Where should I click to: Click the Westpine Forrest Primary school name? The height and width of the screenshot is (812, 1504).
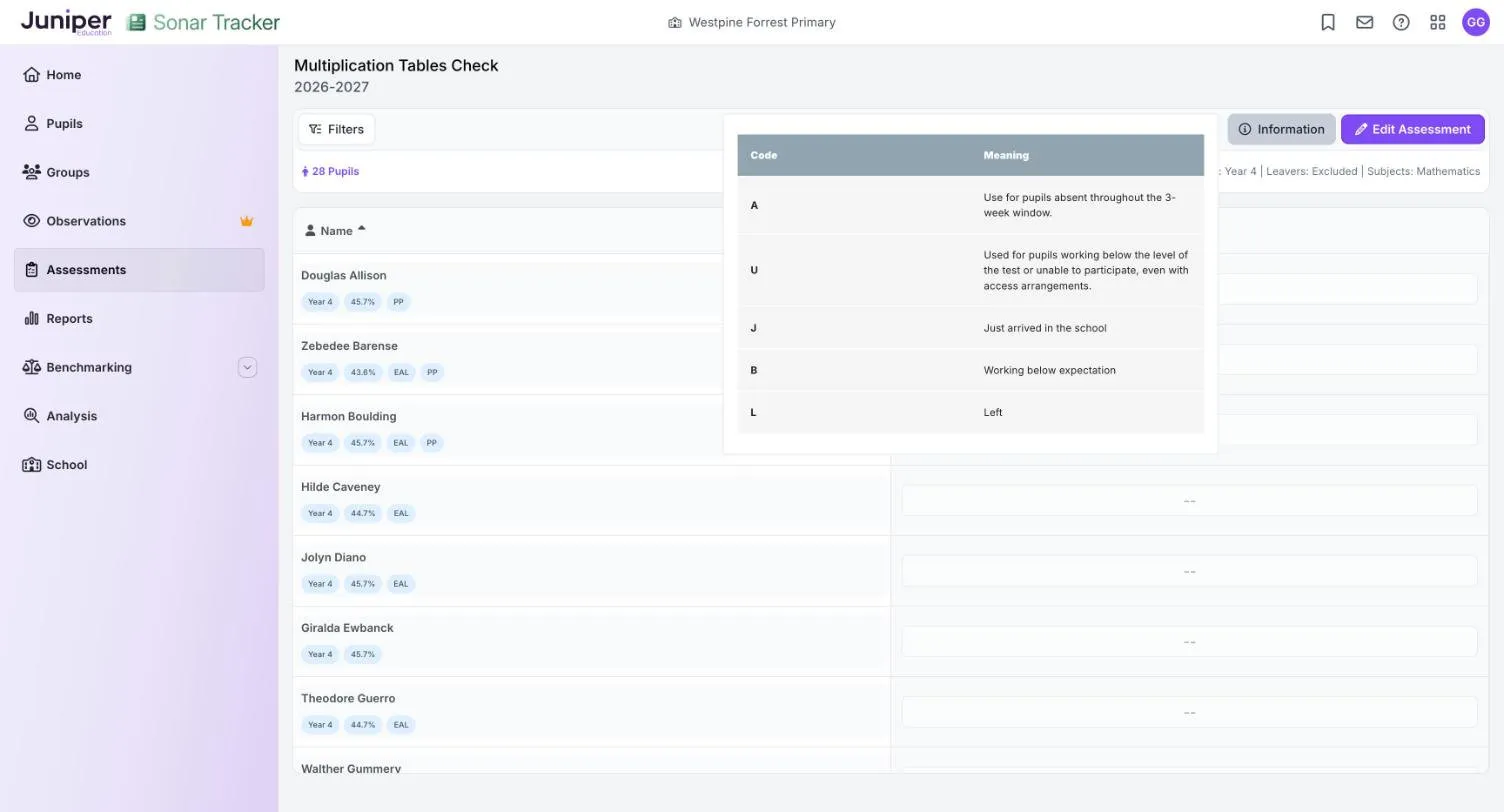click(762, 22)
